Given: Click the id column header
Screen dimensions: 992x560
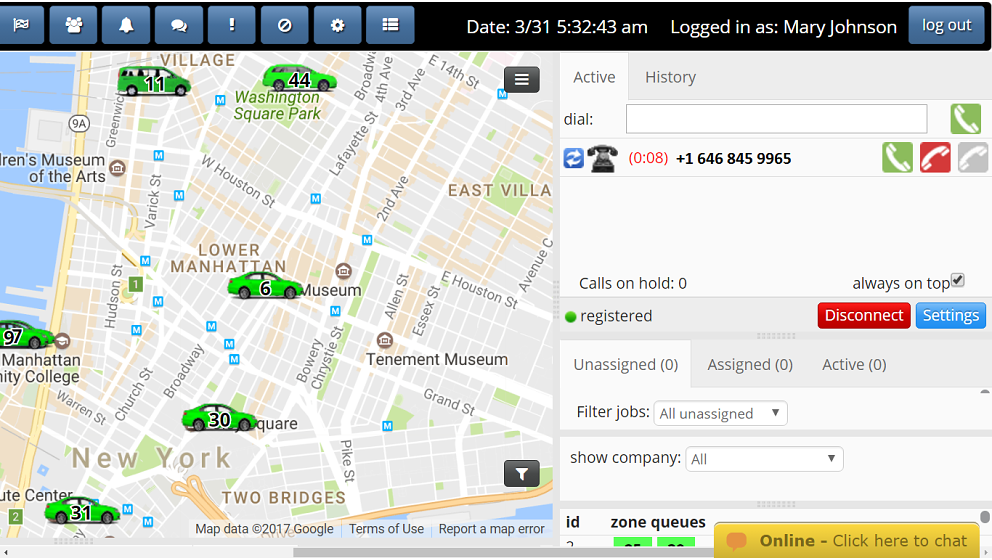Looking at the screenshot, I should pos(573,522).
